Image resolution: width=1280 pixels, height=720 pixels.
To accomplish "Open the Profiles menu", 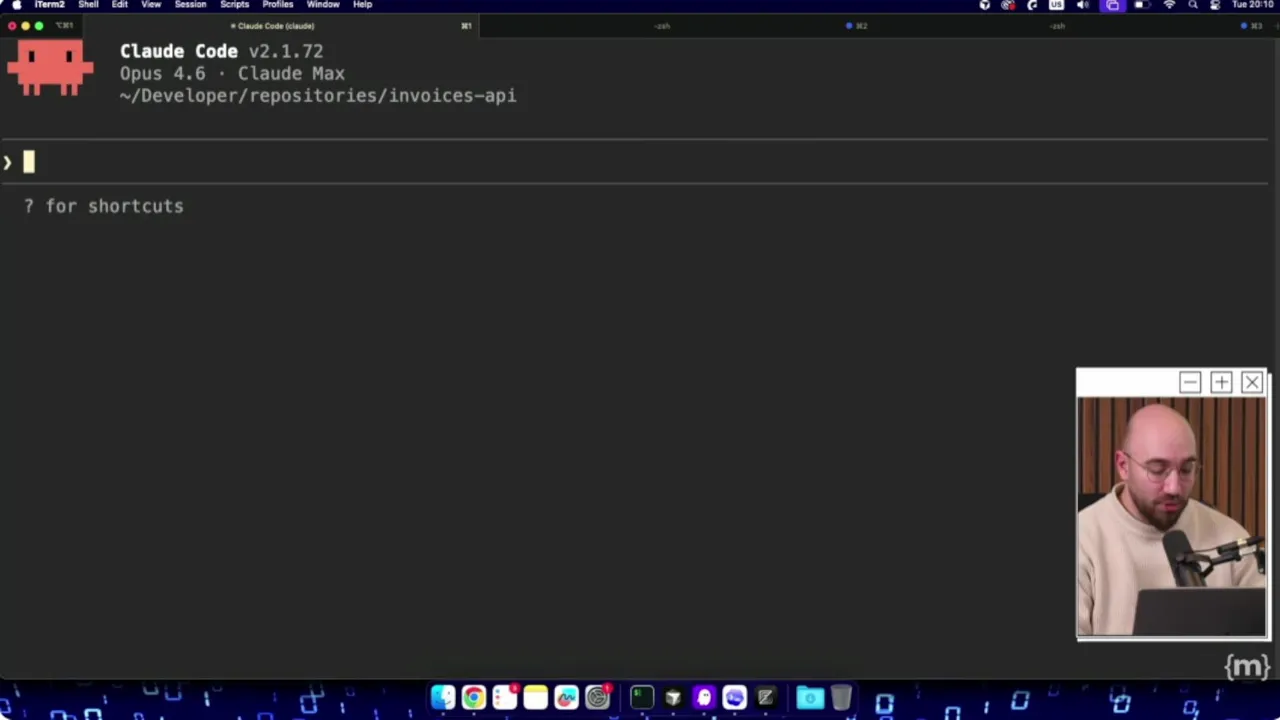I will point(278,5).
